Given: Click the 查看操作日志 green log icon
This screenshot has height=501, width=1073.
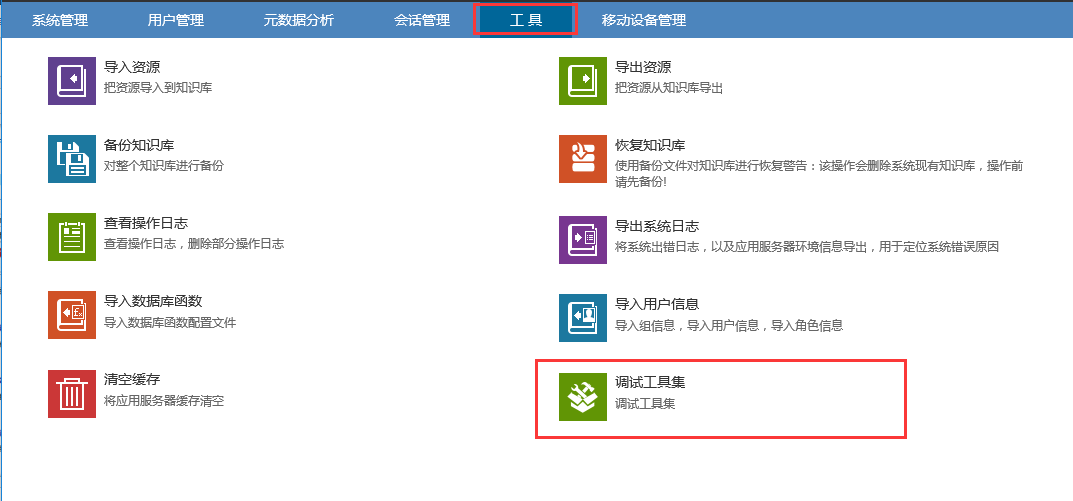Looking at the screenshot, I should click(x=72, y=237).
